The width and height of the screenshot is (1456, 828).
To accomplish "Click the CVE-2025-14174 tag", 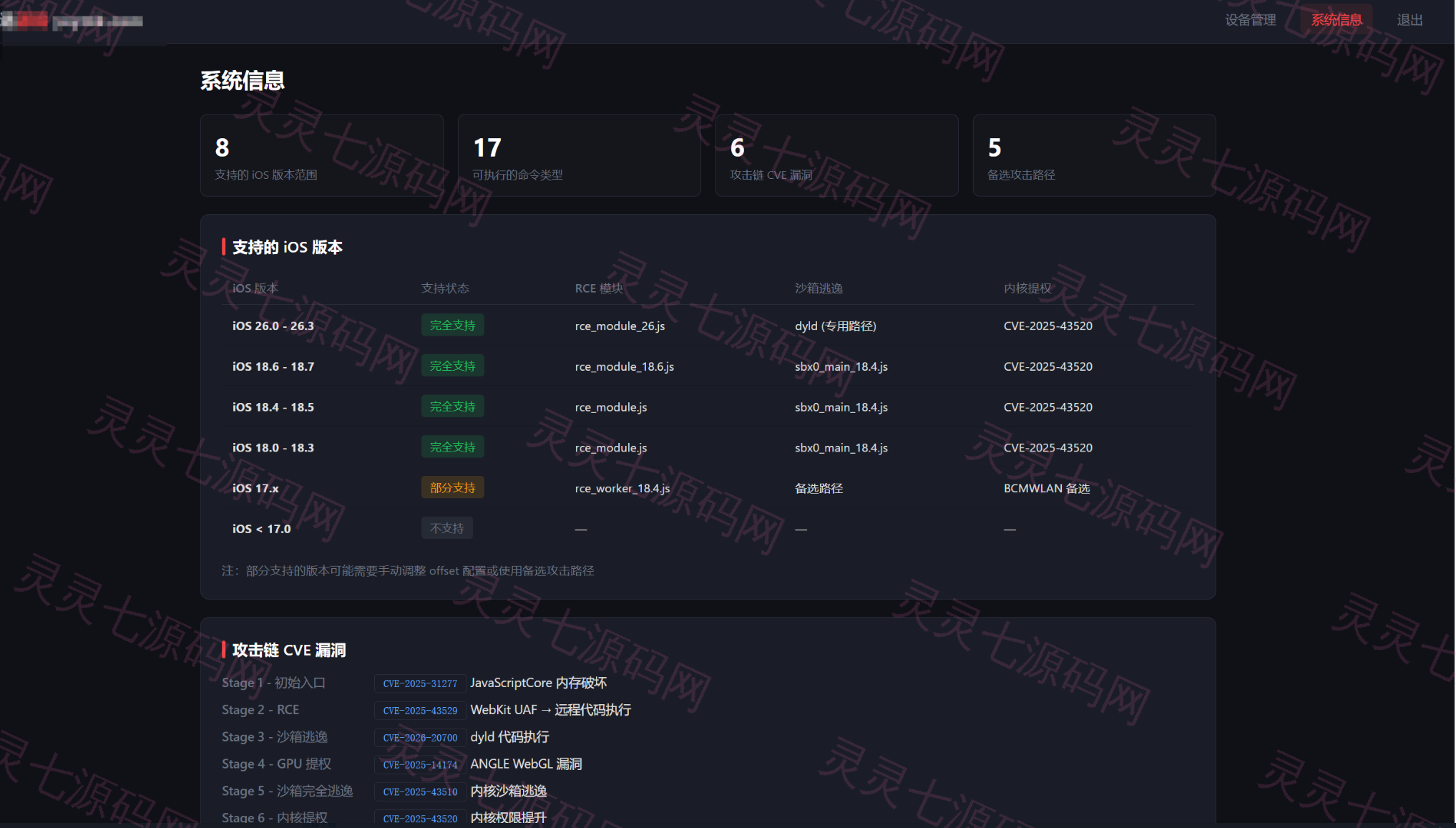I will pyautogui.click(x=420, y=765).
